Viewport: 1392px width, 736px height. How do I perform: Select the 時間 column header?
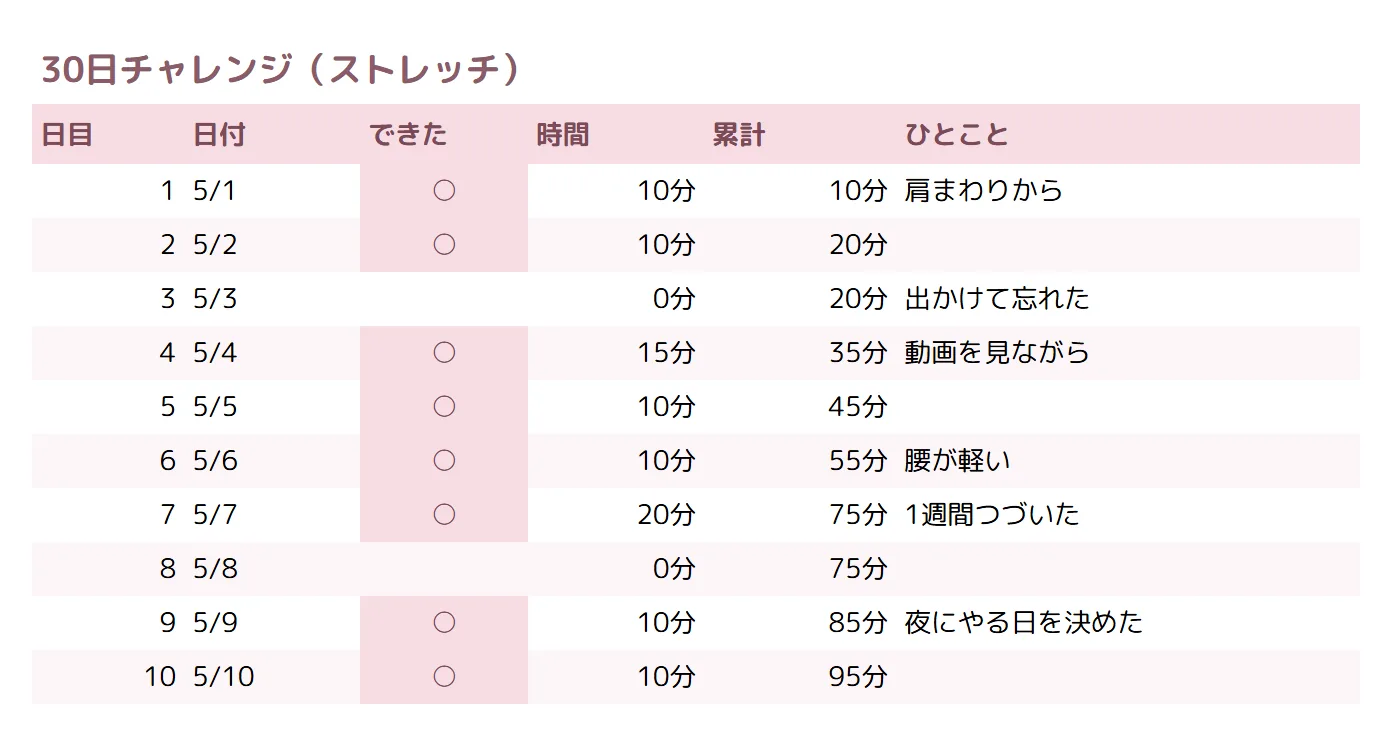tap(563, 134)
